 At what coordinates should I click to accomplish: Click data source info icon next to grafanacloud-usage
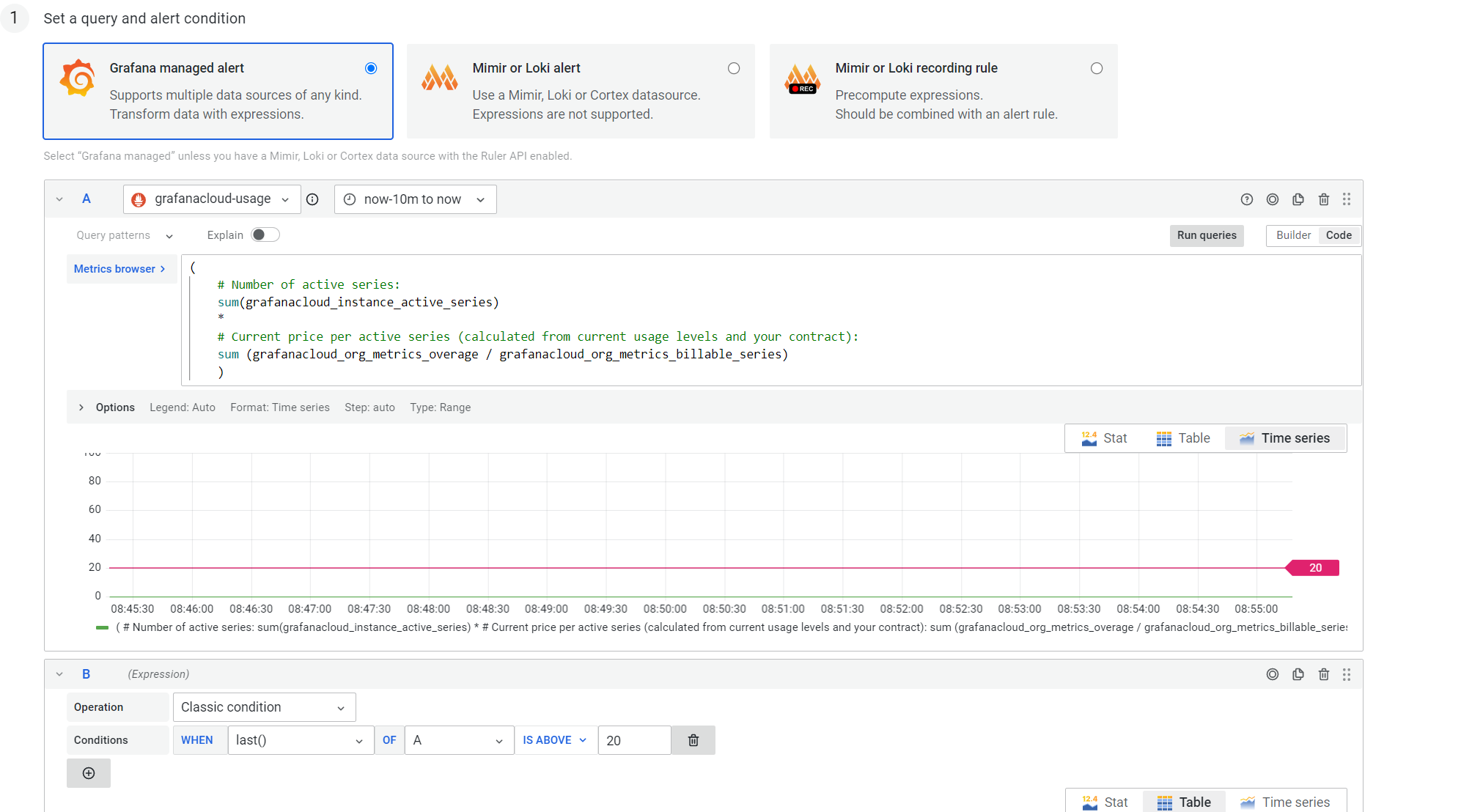(312, 199)
